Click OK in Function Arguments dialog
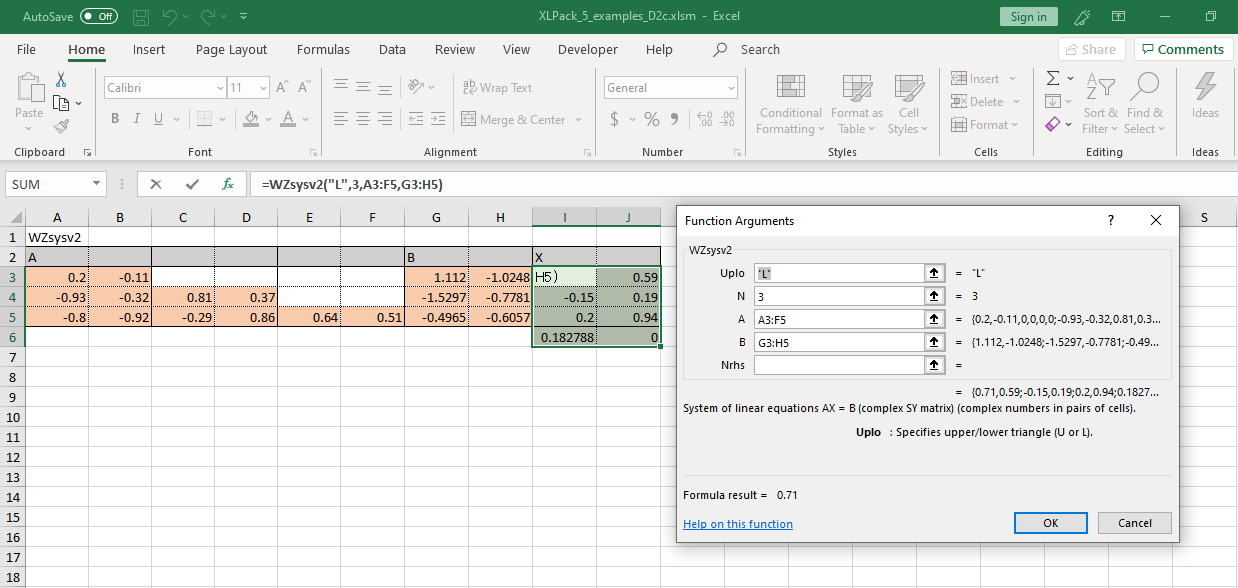 tap(1050, 522)
